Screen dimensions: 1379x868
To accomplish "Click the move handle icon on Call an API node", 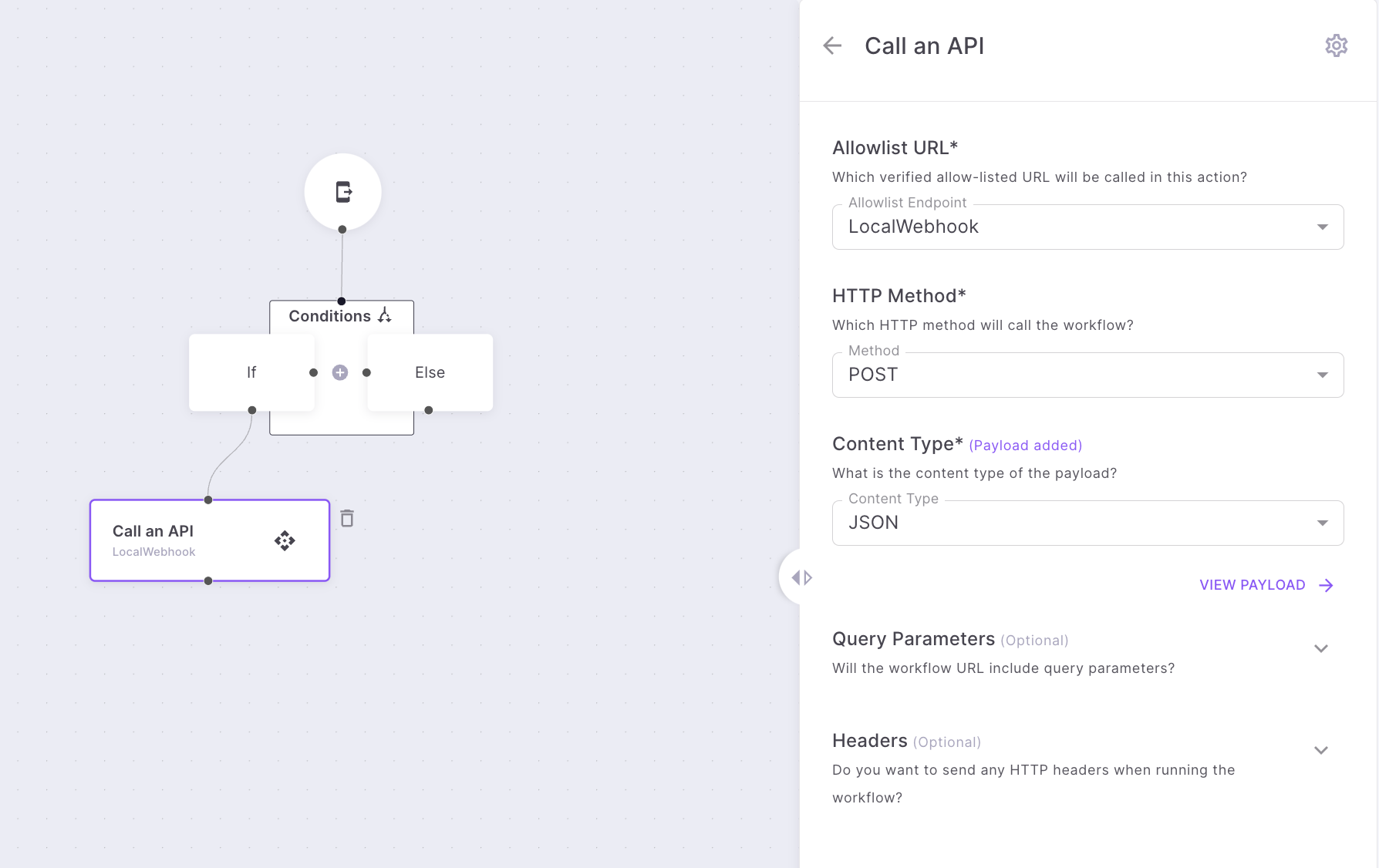I will coord(285,540).
